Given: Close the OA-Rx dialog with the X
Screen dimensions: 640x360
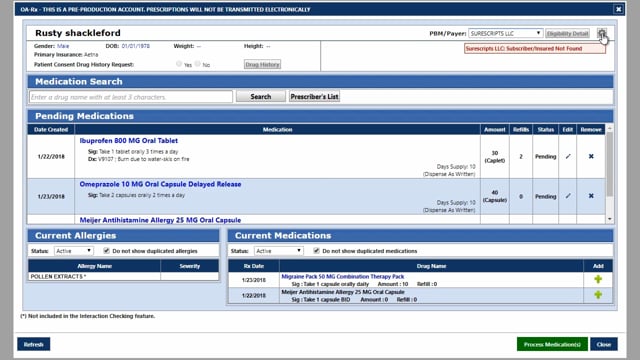Looking at the screenshot, I should click(618, 9).
